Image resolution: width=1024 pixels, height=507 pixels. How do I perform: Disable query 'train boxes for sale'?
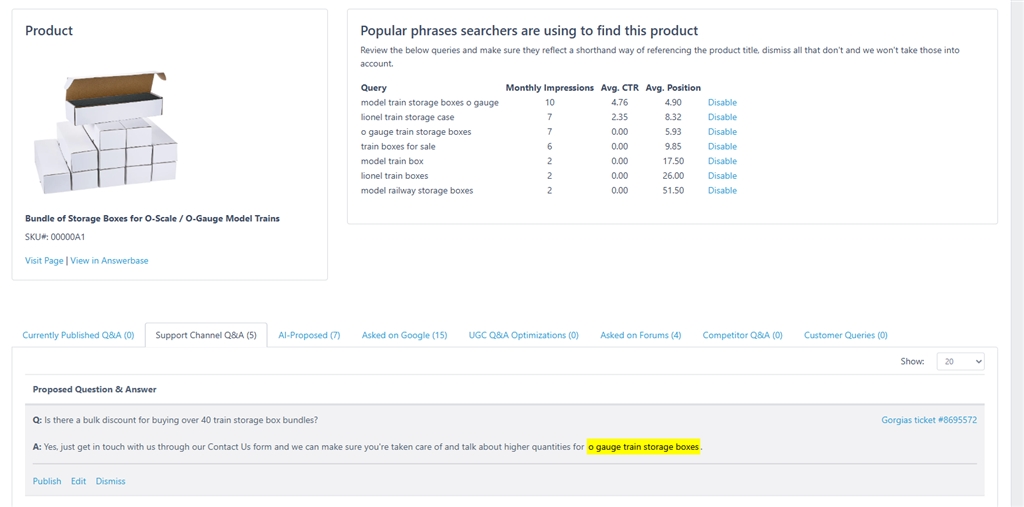coord(722,146)
